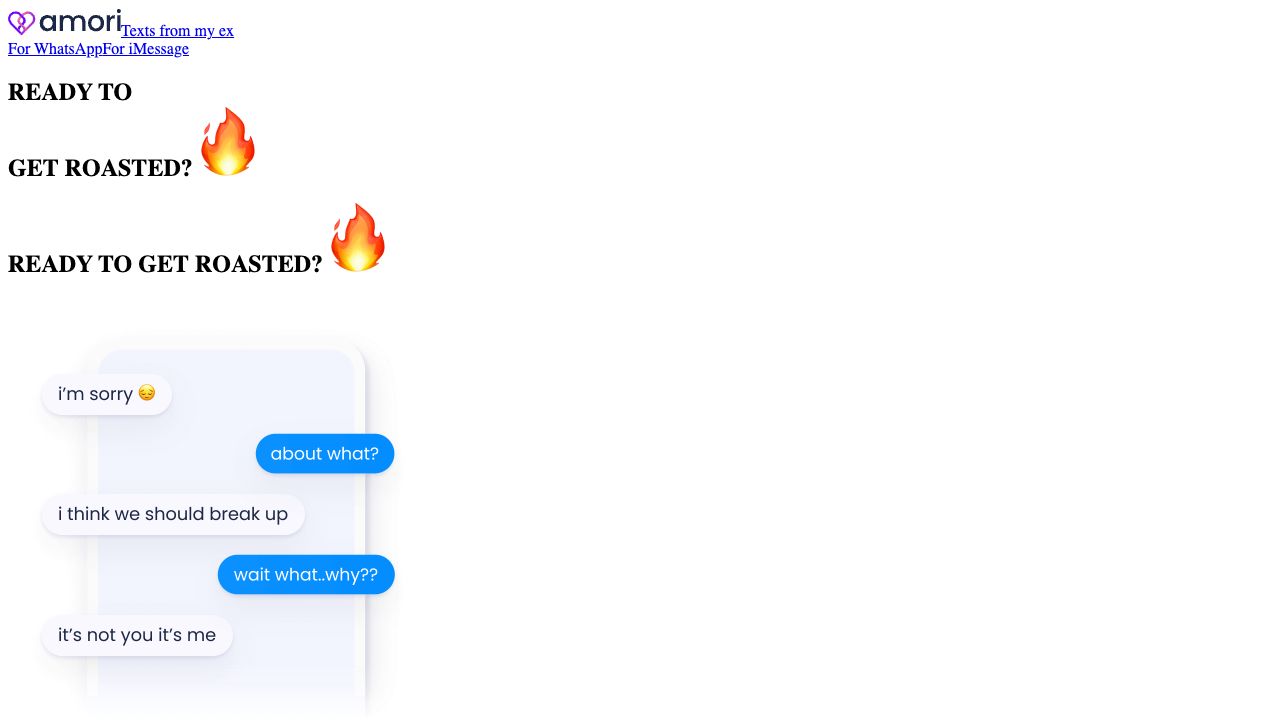The image size is (1280, 720).
Task: Open the Texts from my ex link
Action: (177, 30)
